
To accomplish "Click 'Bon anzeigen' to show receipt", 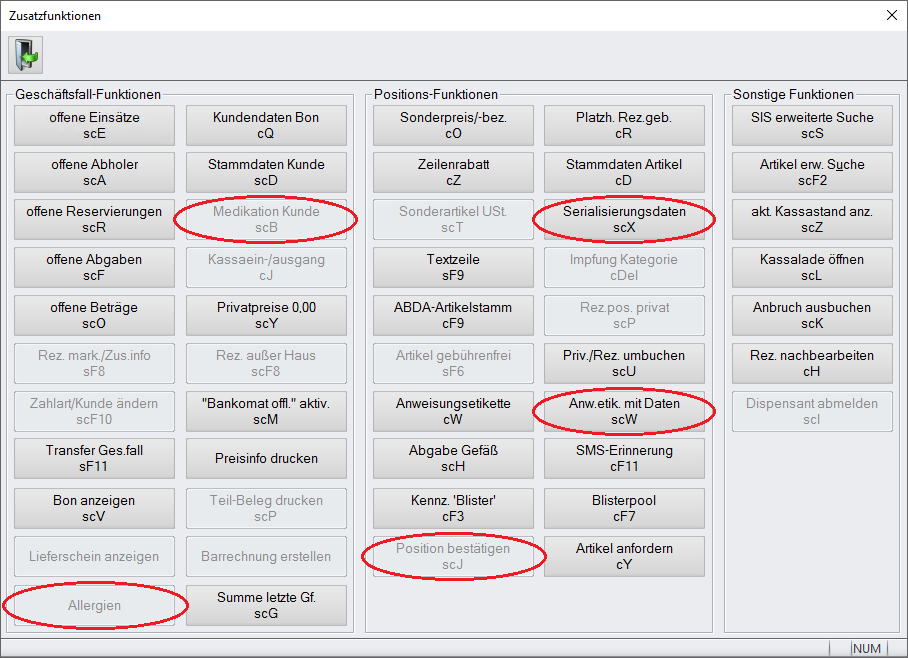I will [95, 508].
